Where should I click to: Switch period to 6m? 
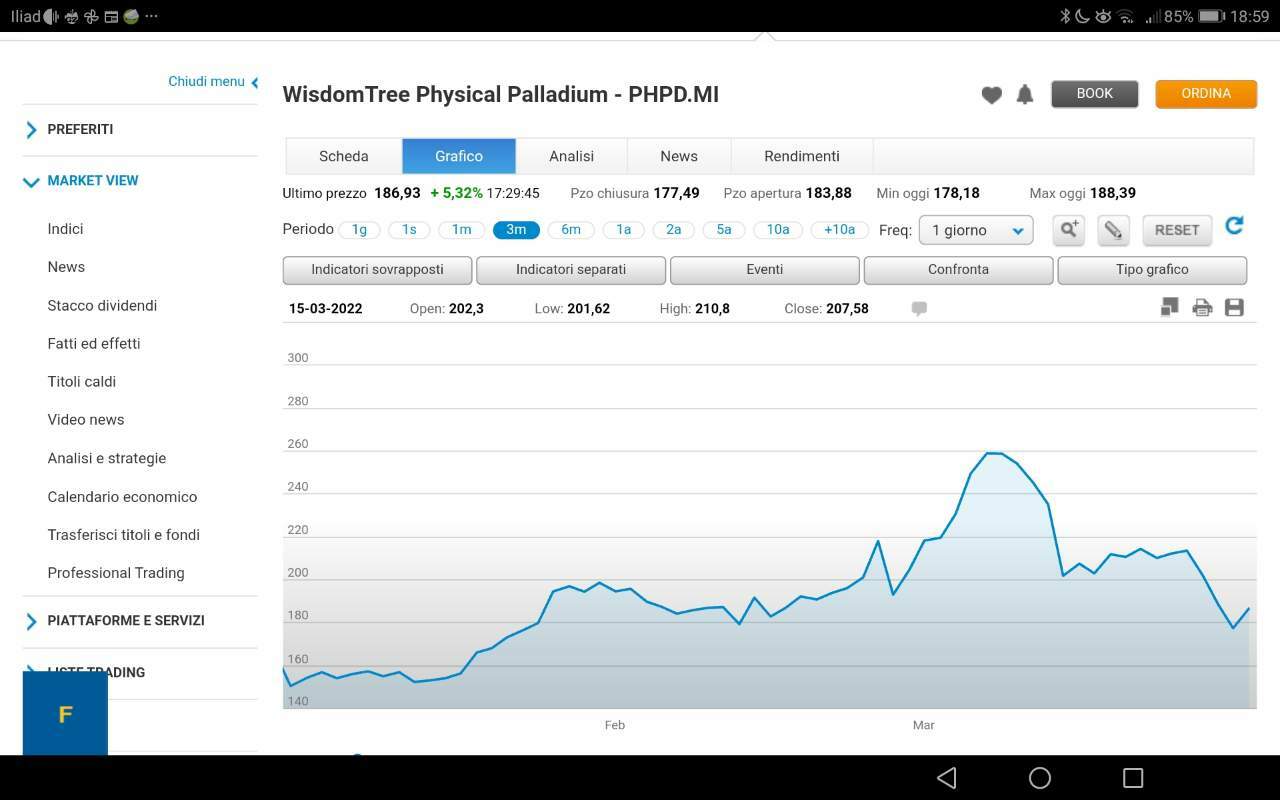click(571, 230)
